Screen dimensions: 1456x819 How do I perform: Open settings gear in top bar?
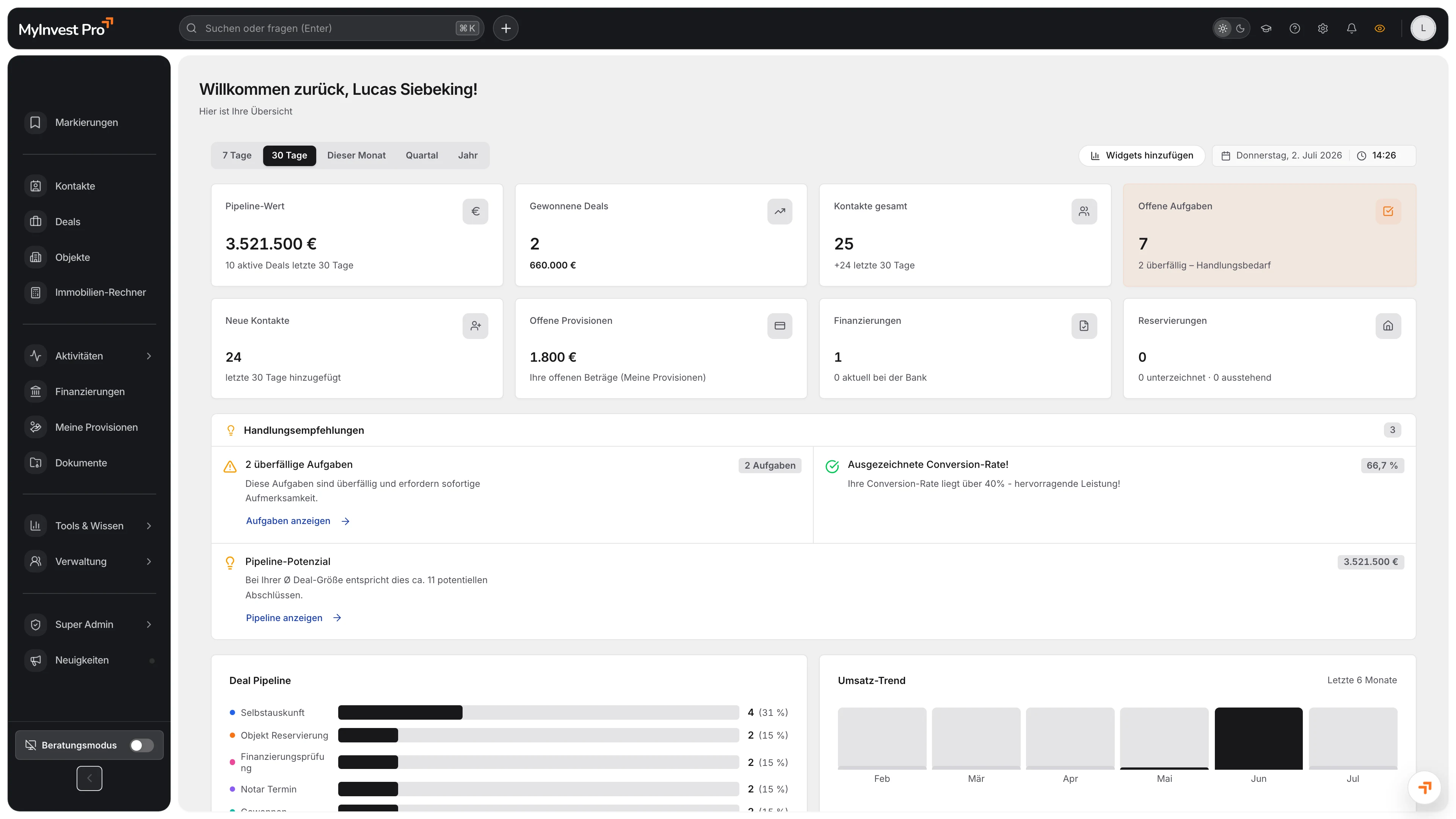[x=1323, y=28]
